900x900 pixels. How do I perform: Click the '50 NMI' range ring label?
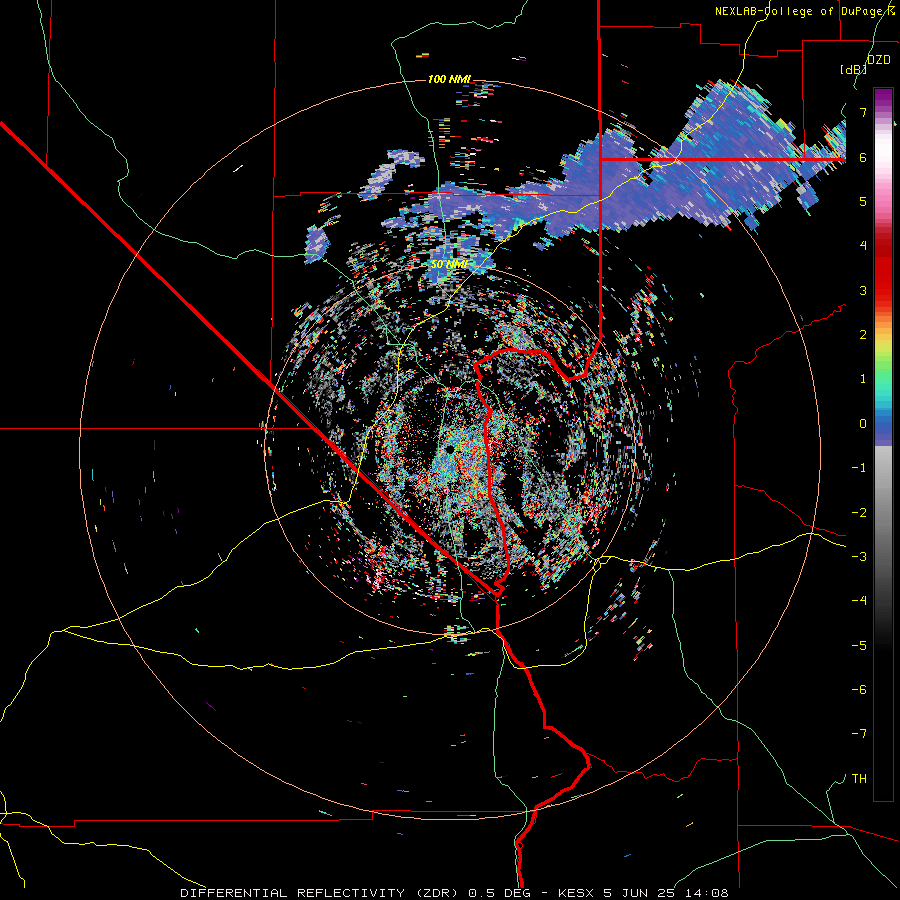(449, 265)
